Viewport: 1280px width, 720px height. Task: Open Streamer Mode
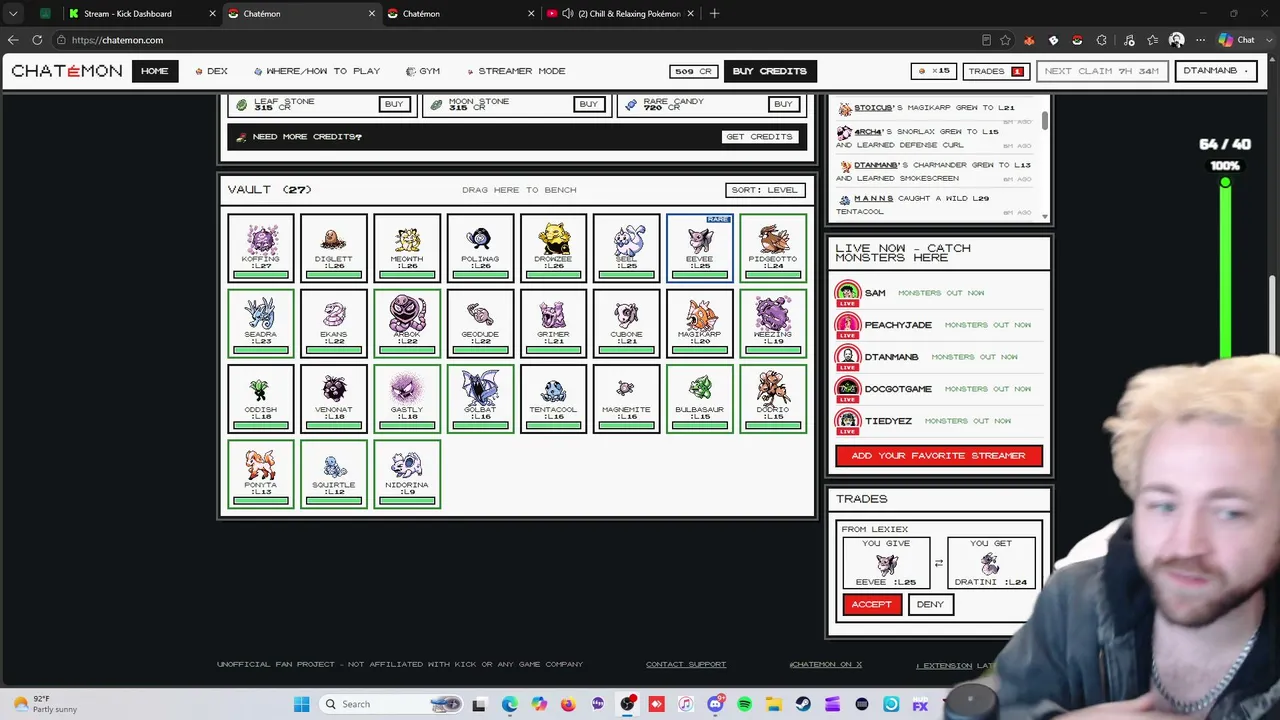click(x=516, y=71)
